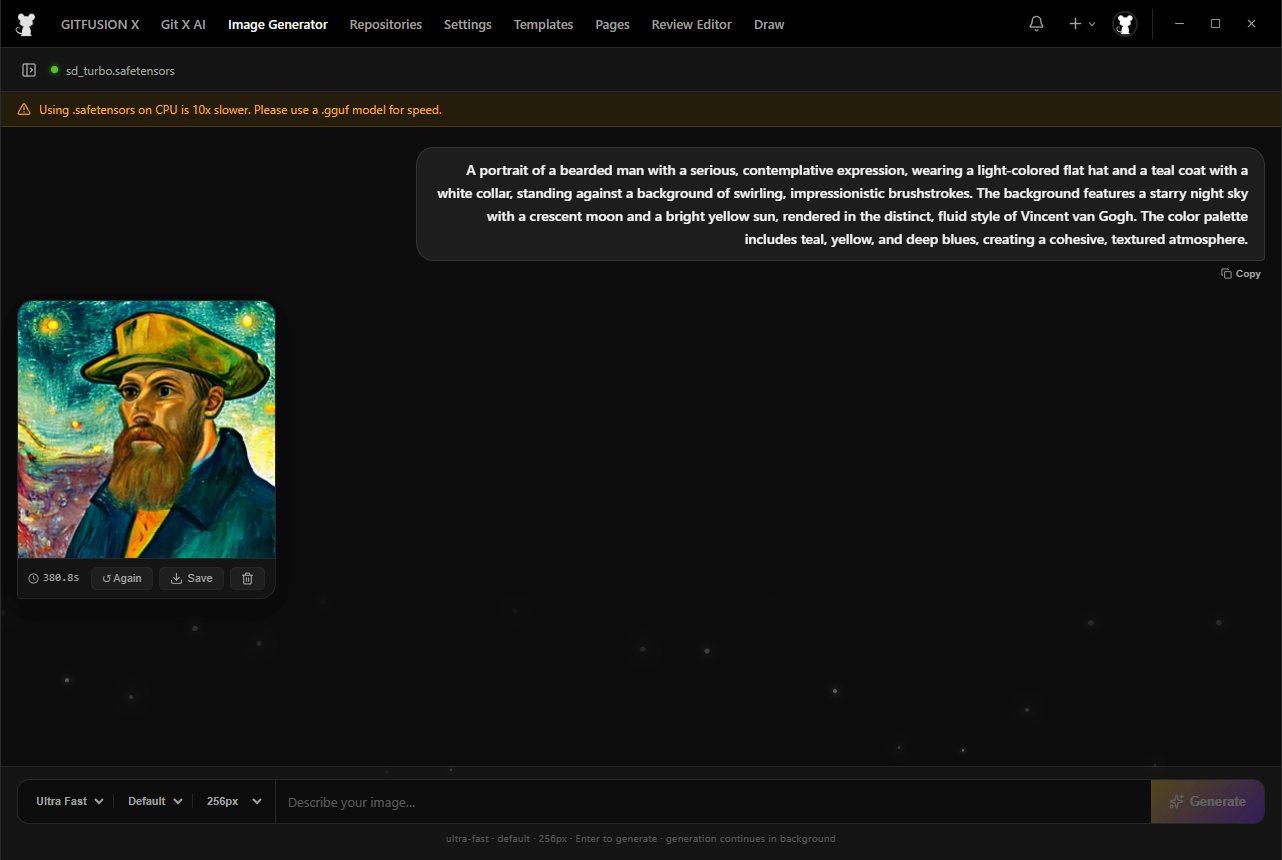Click the Generate button
Image resolution: width=1282 pixels, height=860 pixels.
click(x=1208, y=801)
